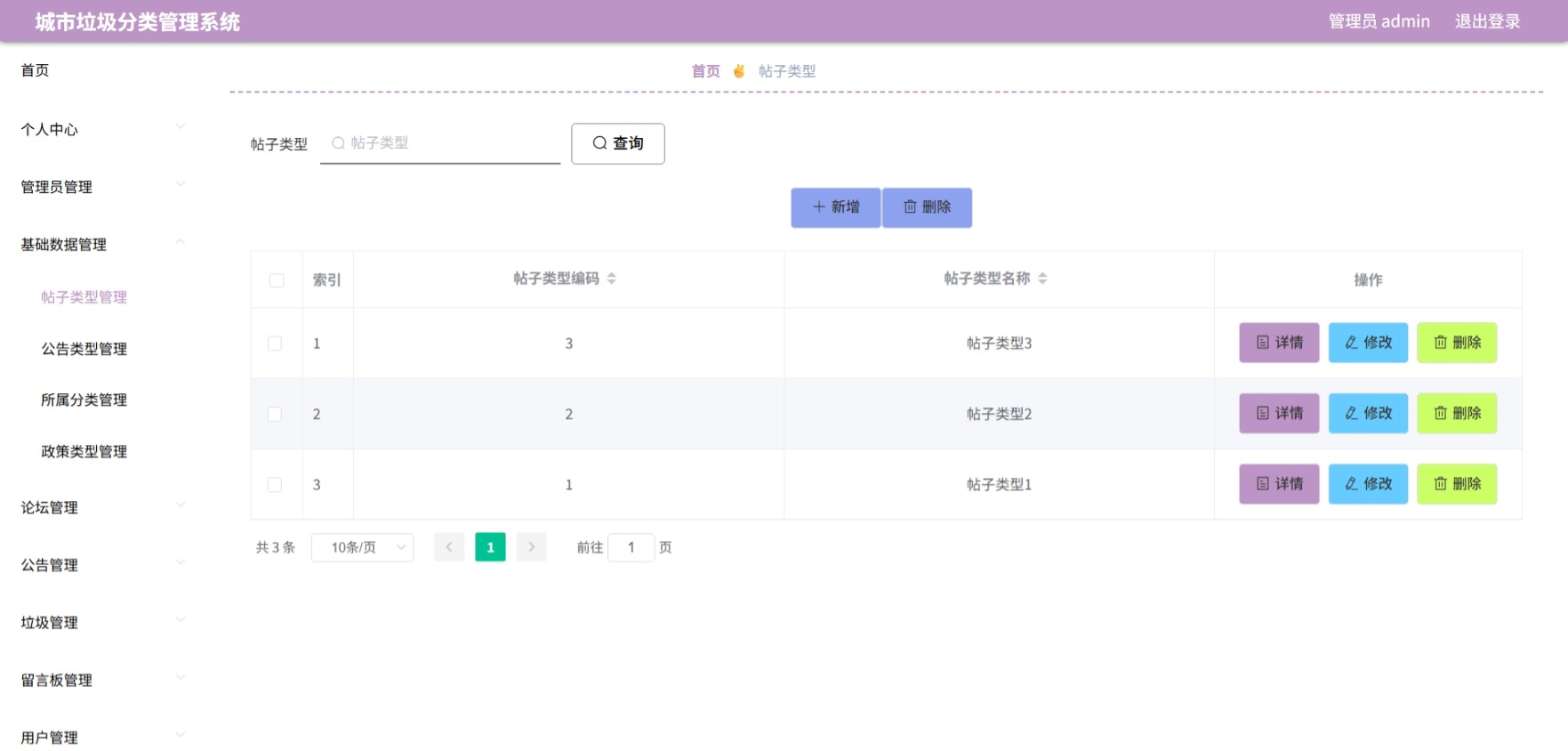Screen dimensions: 1568x751
Task: Click the 共 3 条 total count text
Action: pos(276,548)
